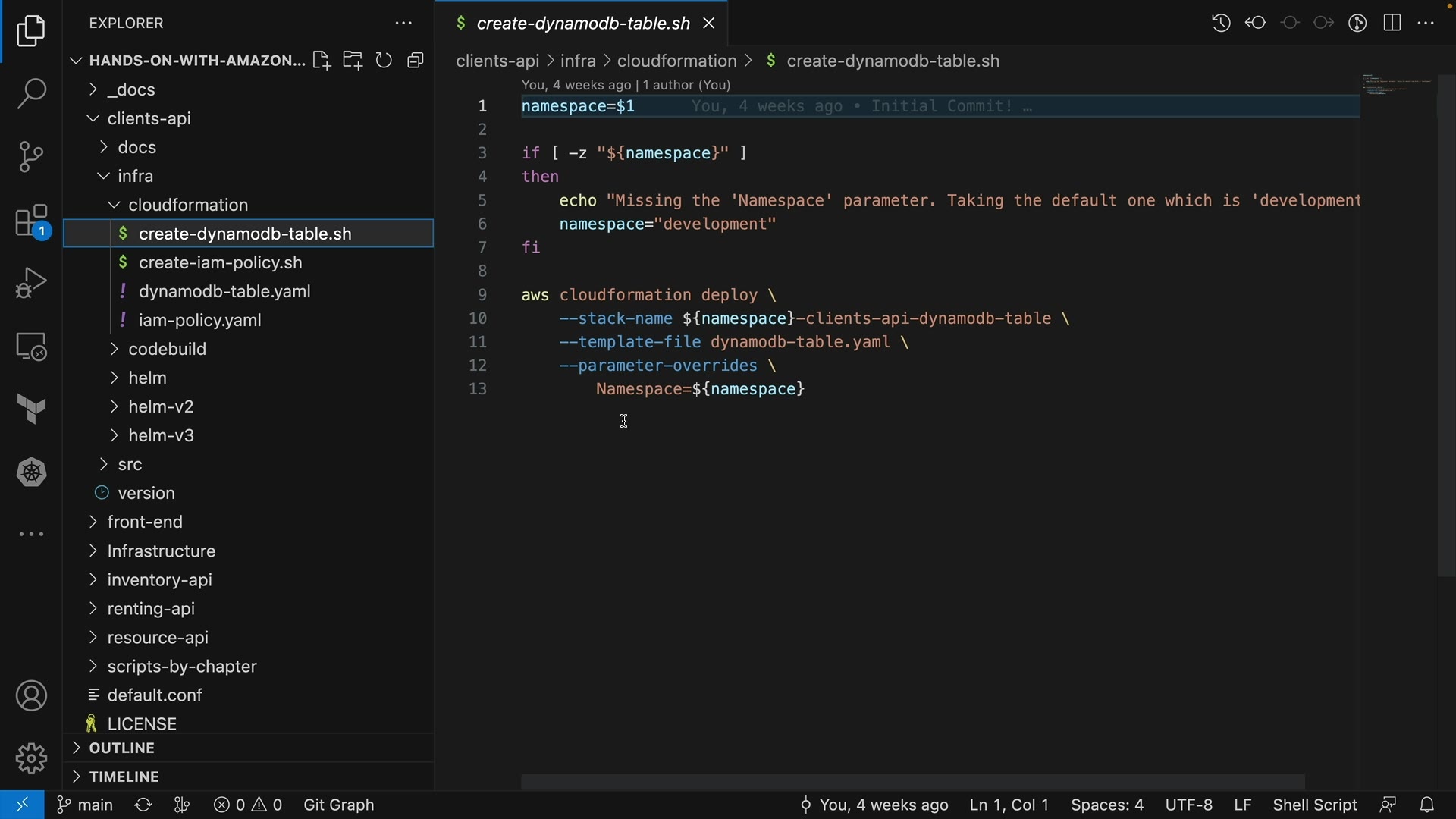
Task: Collapse all folders in explorer
Action: tap(416, 61)
